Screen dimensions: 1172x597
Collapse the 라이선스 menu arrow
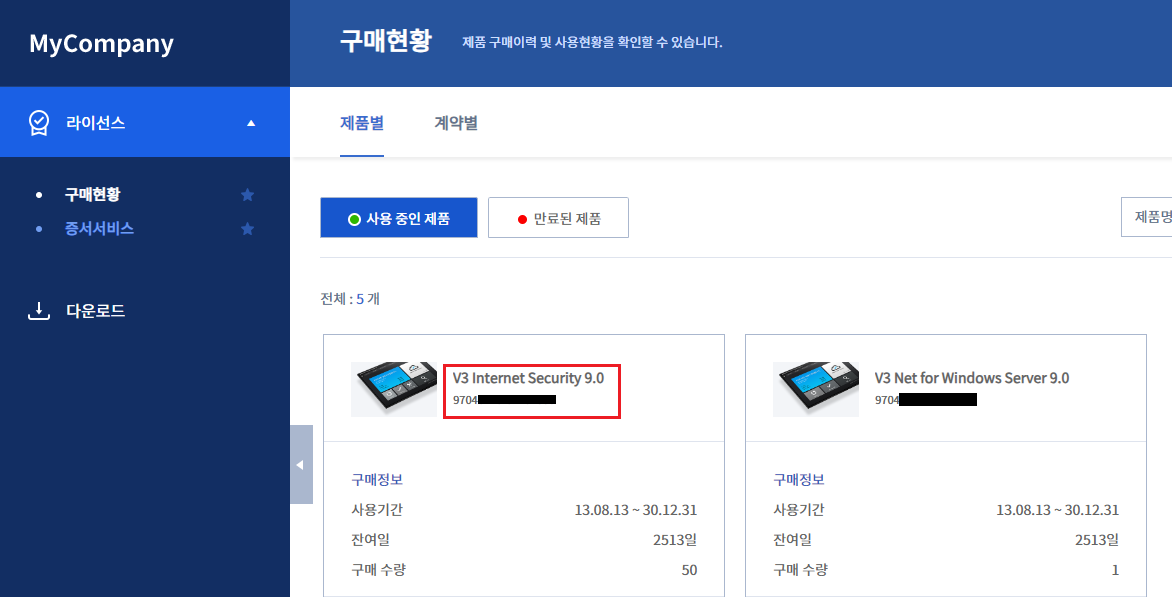tap(251, 123)
